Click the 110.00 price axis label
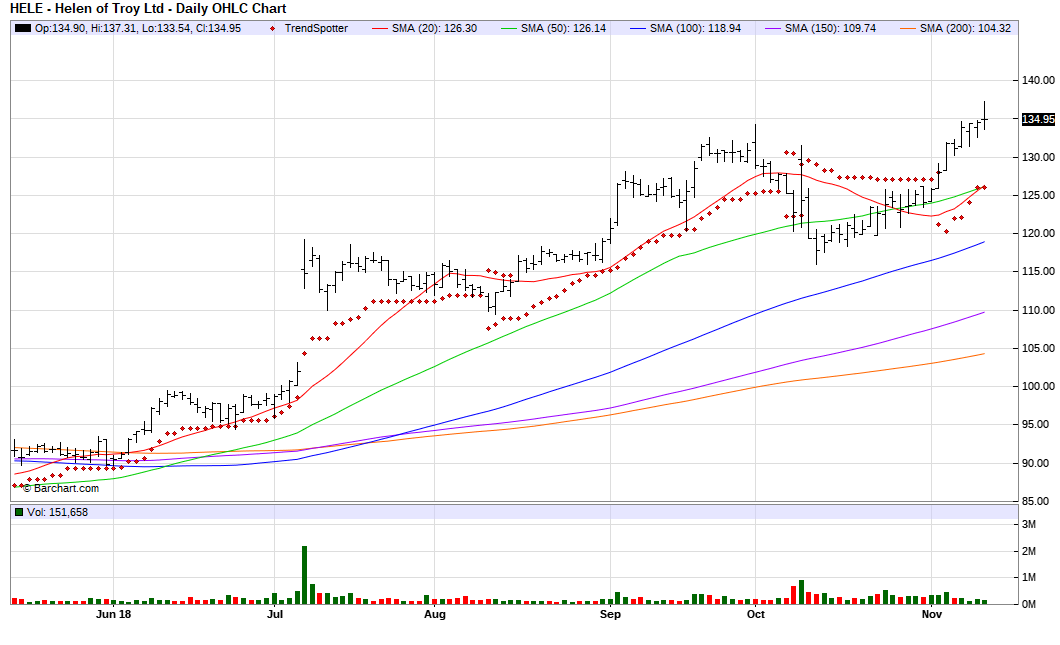1060x645 pixels. [x=1038, y=310]
